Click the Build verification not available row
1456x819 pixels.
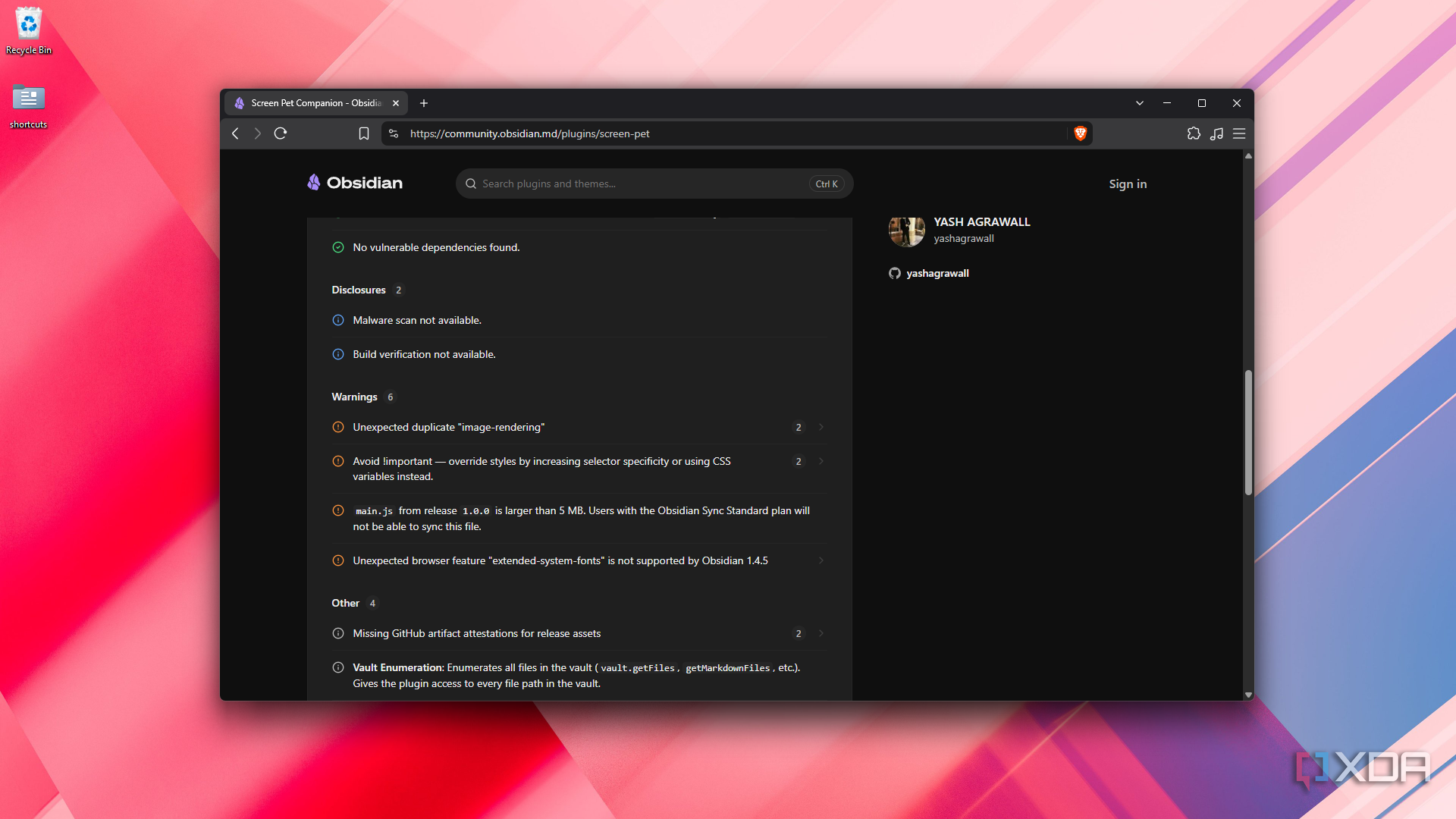coord(579,354)
